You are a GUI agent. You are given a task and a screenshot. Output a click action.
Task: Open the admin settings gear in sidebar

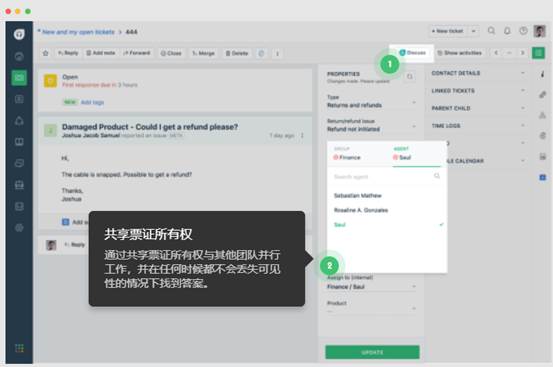click(19, 228)
